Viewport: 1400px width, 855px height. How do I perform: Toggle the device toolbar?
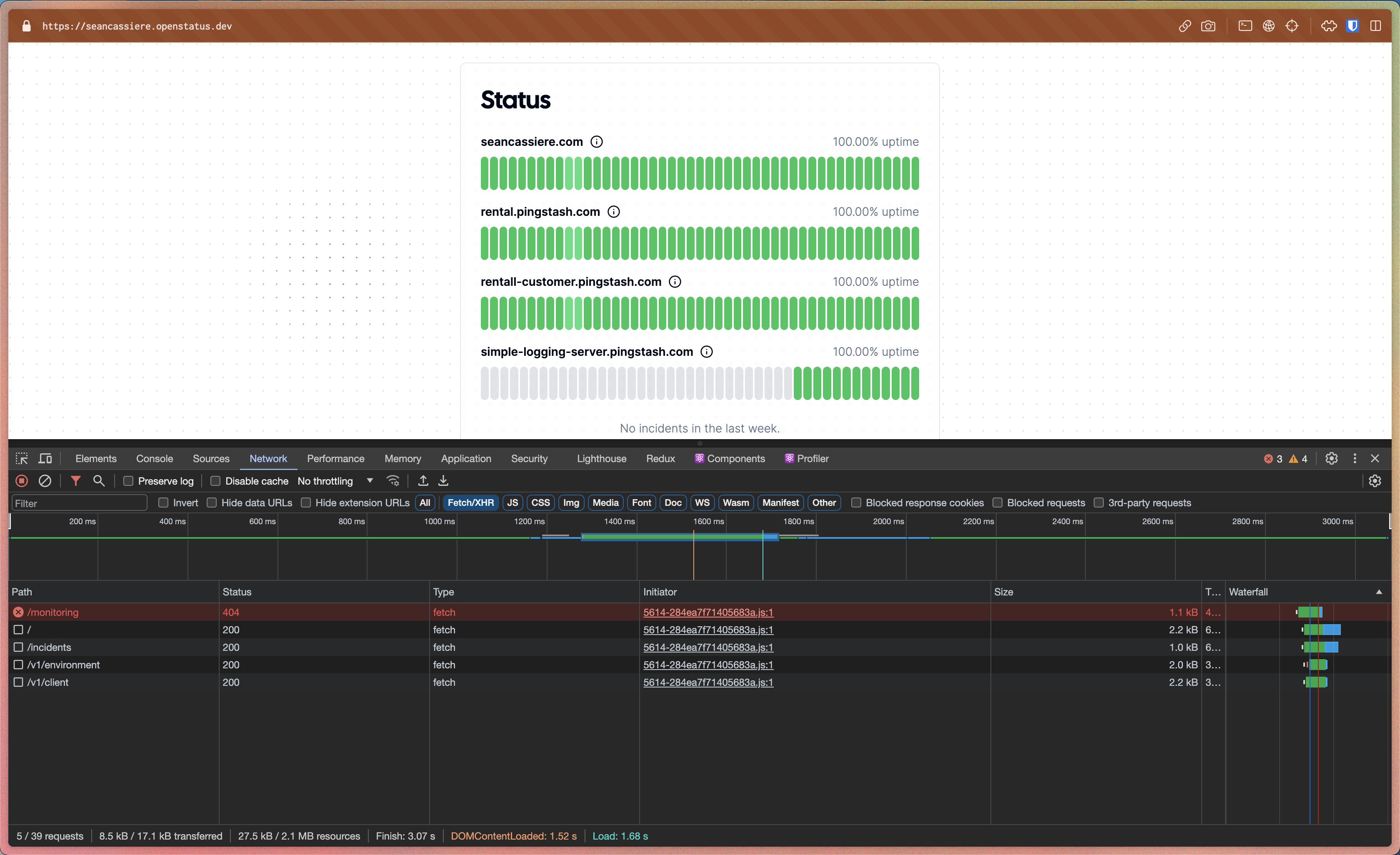[x=45, y=458]
